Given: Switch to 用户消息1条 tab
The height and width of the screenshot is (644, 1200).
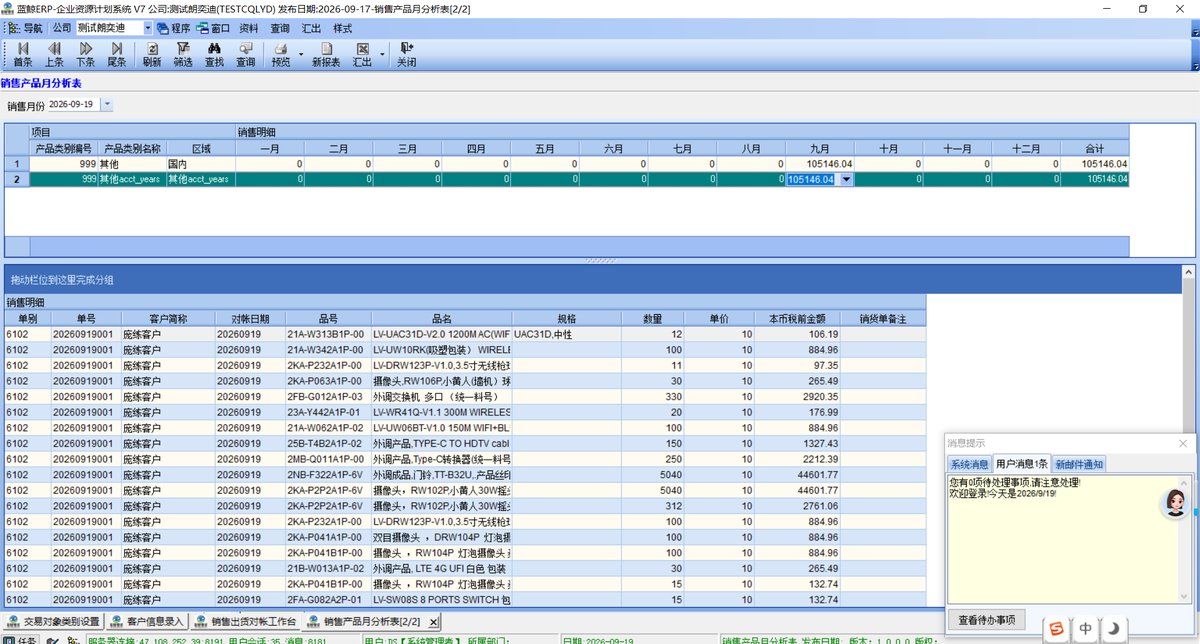Looking at the screenshot, I should 1022,464.
